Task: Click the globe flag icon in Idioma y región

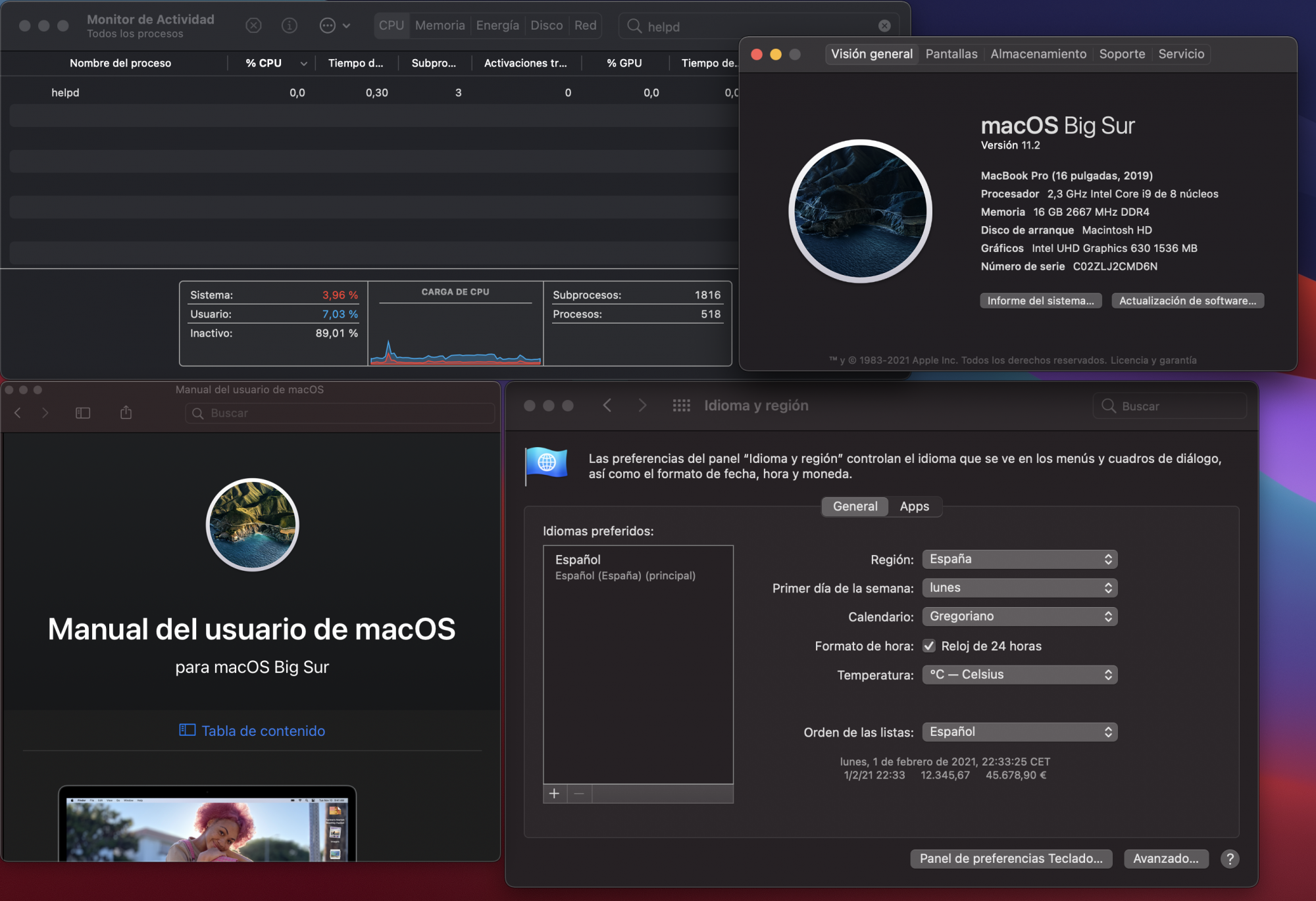Action: click(x=546, y=466)
